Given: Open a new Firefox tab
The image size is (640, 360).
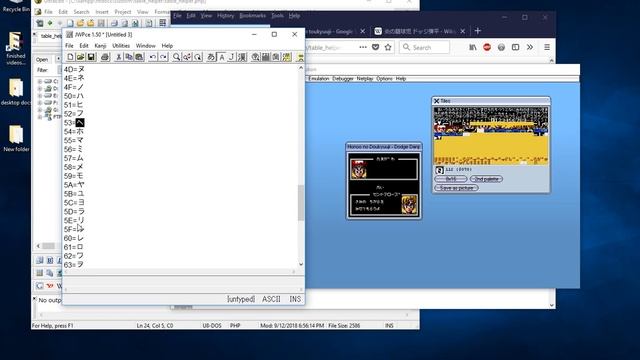Looking at the screenshot, I should click(478, 31).
